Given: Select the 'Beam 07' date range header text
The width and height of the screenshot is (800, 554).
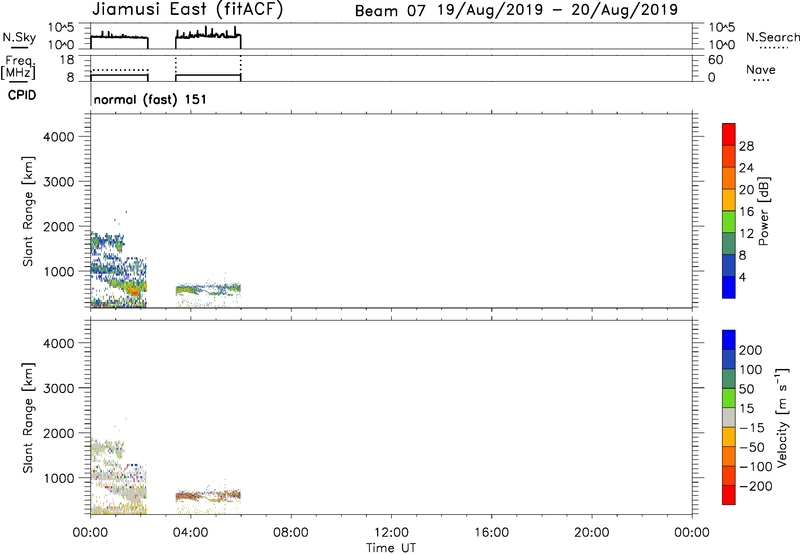Looking at the screenshot, I should pyautogui.click(x=516, y=10).
